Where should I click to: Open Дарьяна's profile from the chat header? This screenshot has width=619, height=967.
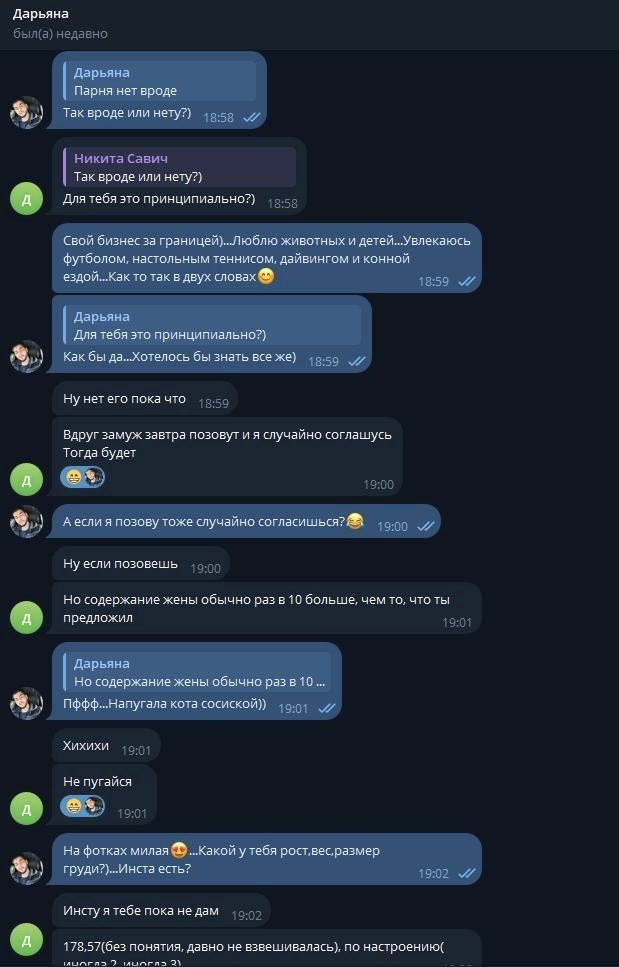[41, 13]
